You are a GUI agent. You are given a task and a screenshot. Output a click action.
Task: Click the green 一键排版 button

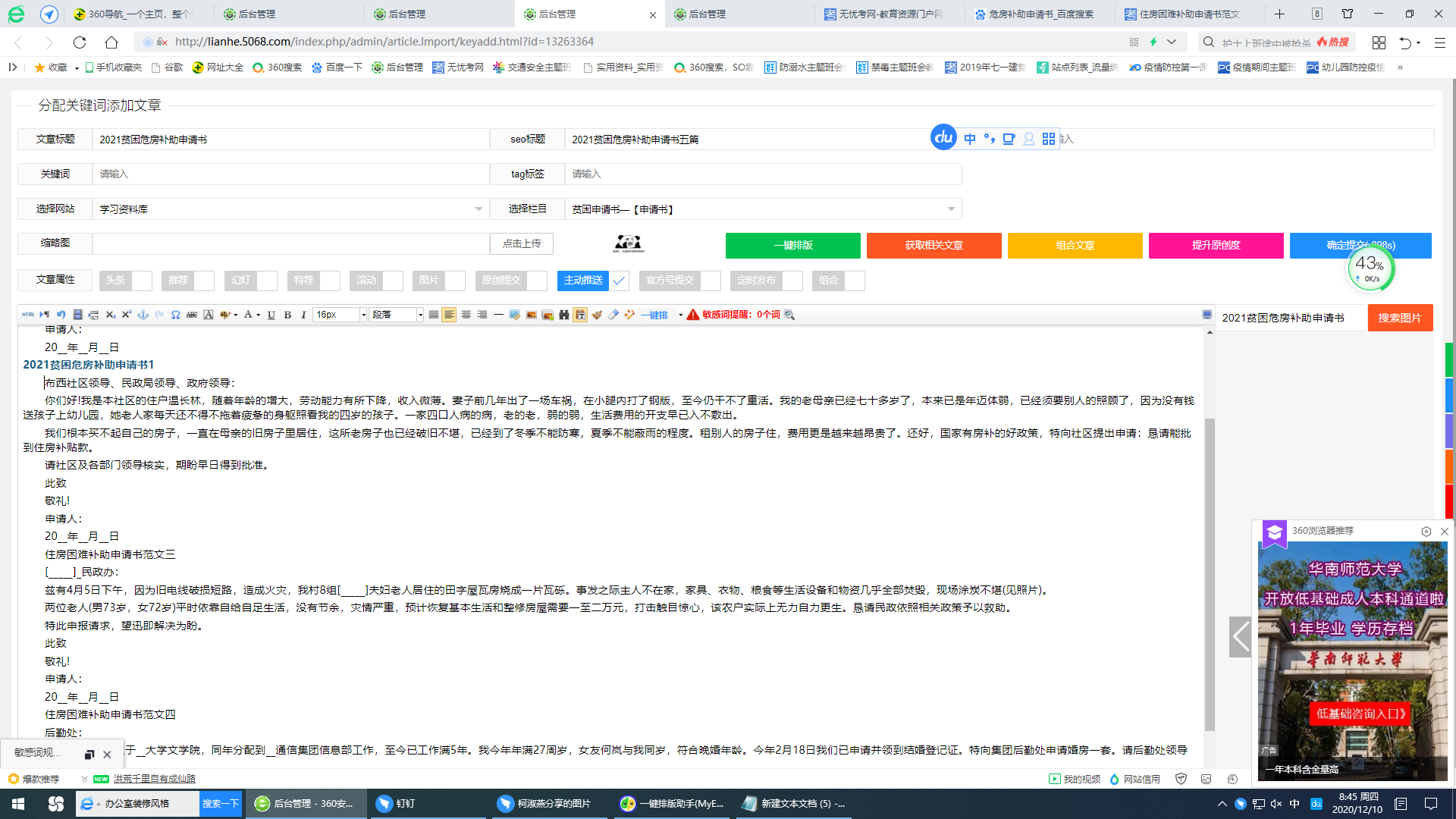coord(792,245)
